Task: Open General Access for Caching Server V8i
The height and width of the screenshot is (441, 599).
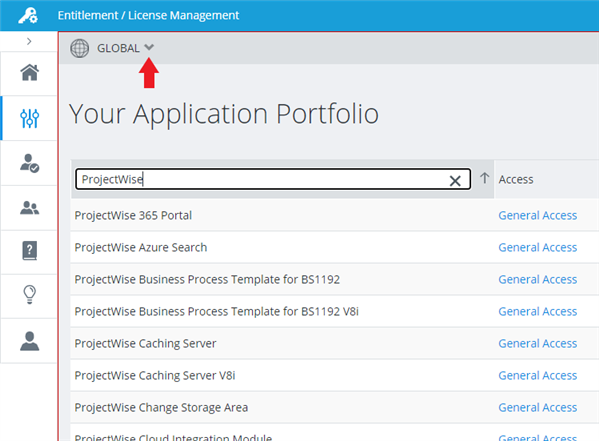Action: click(537, 376)
